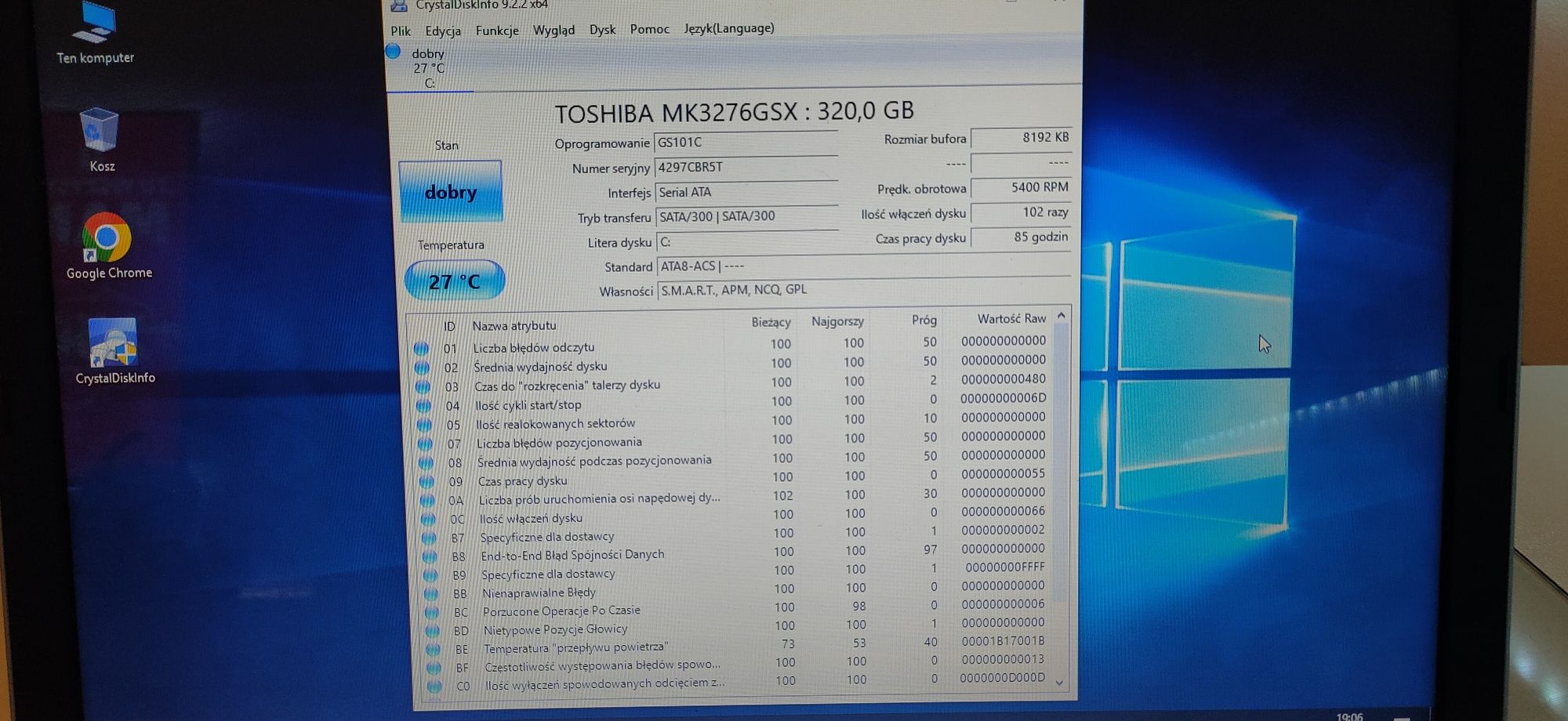
Task: Click the Tryb transferu SATA/300 field
Action: point(747,216)
